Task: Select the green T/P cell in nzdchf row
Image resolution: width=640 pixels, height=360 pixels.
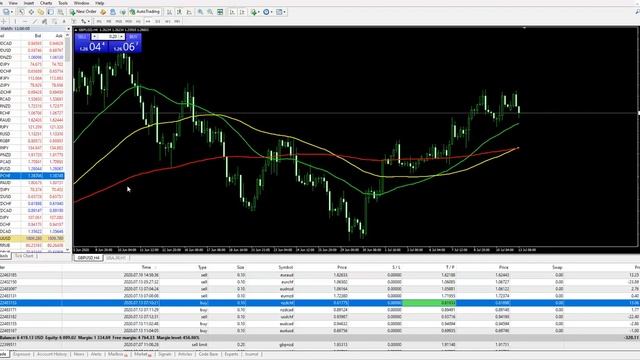Action: (429, 303)
